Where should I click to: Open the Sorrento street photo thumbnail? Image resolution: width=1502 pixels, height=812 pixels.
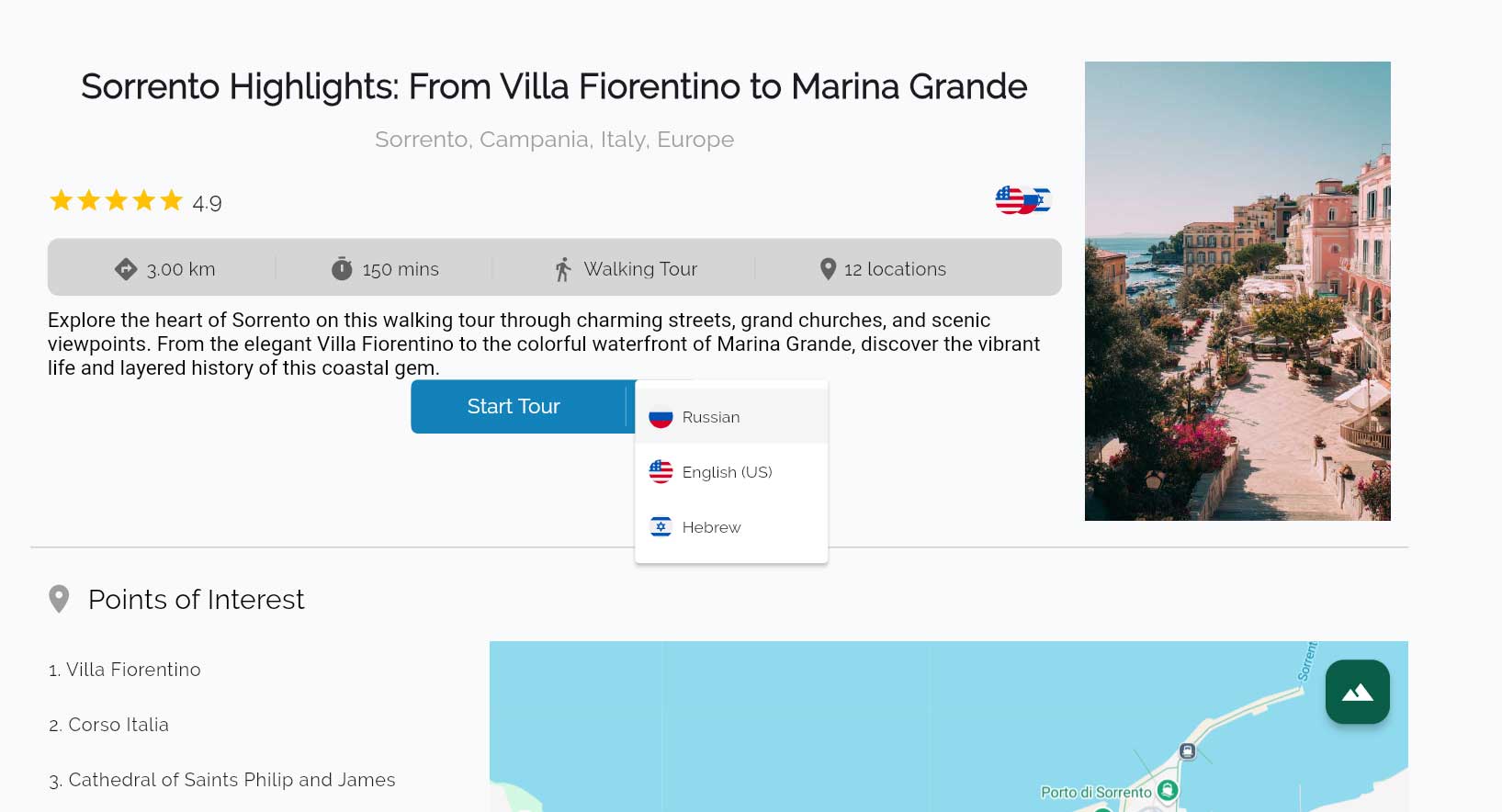tap(1237, 291)
